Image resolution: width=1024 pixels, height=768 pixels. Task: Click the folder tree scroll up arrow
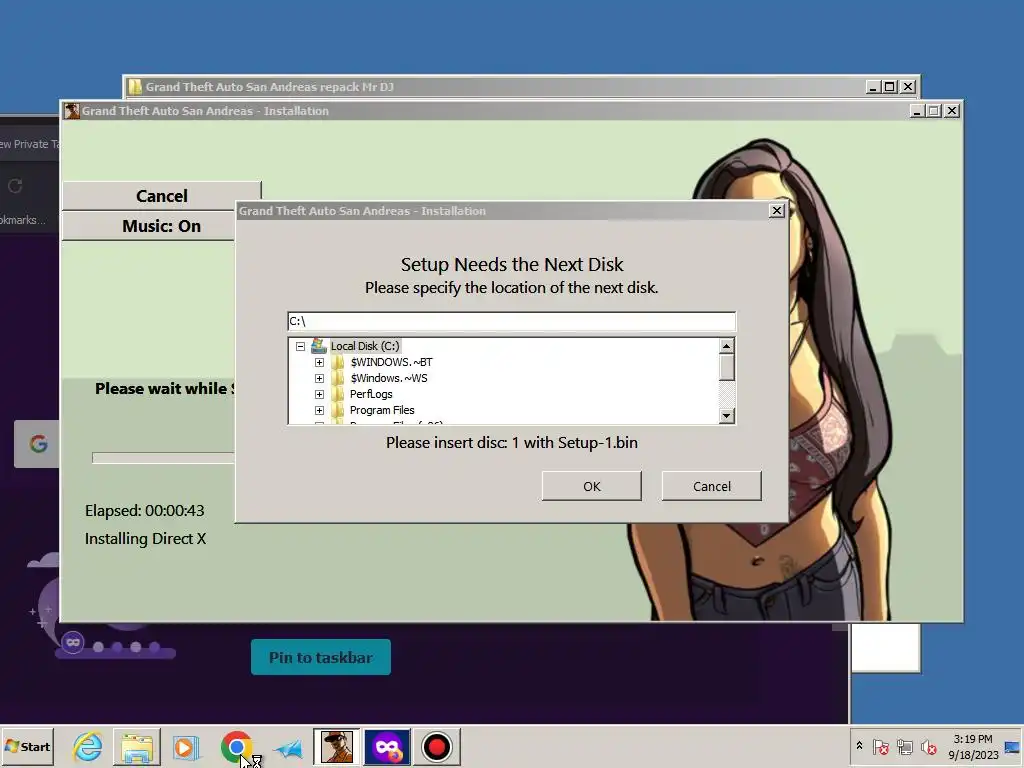pos(727,345)
